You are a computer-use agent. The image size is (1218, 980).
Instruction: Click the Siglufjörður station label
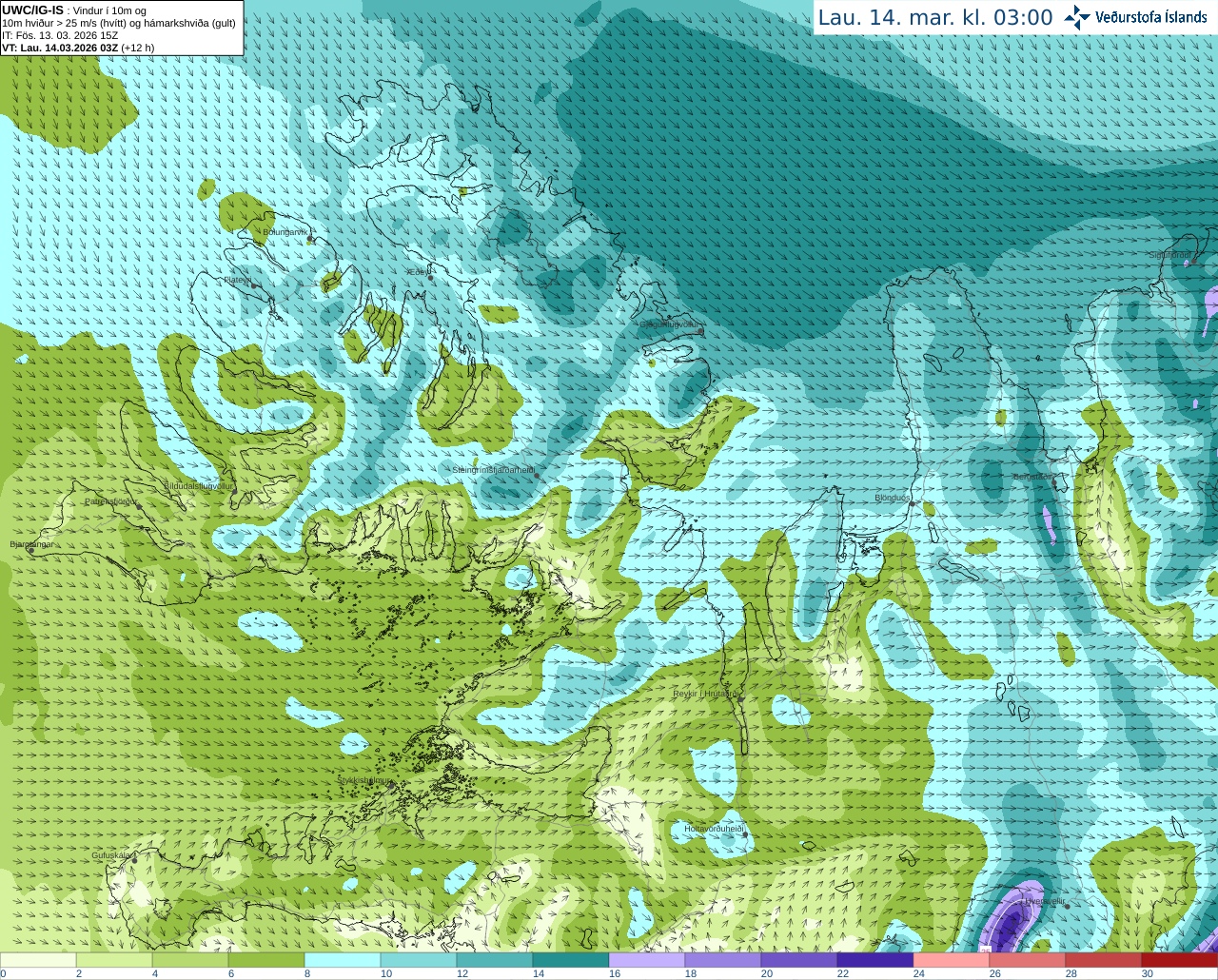[1169, 255]
